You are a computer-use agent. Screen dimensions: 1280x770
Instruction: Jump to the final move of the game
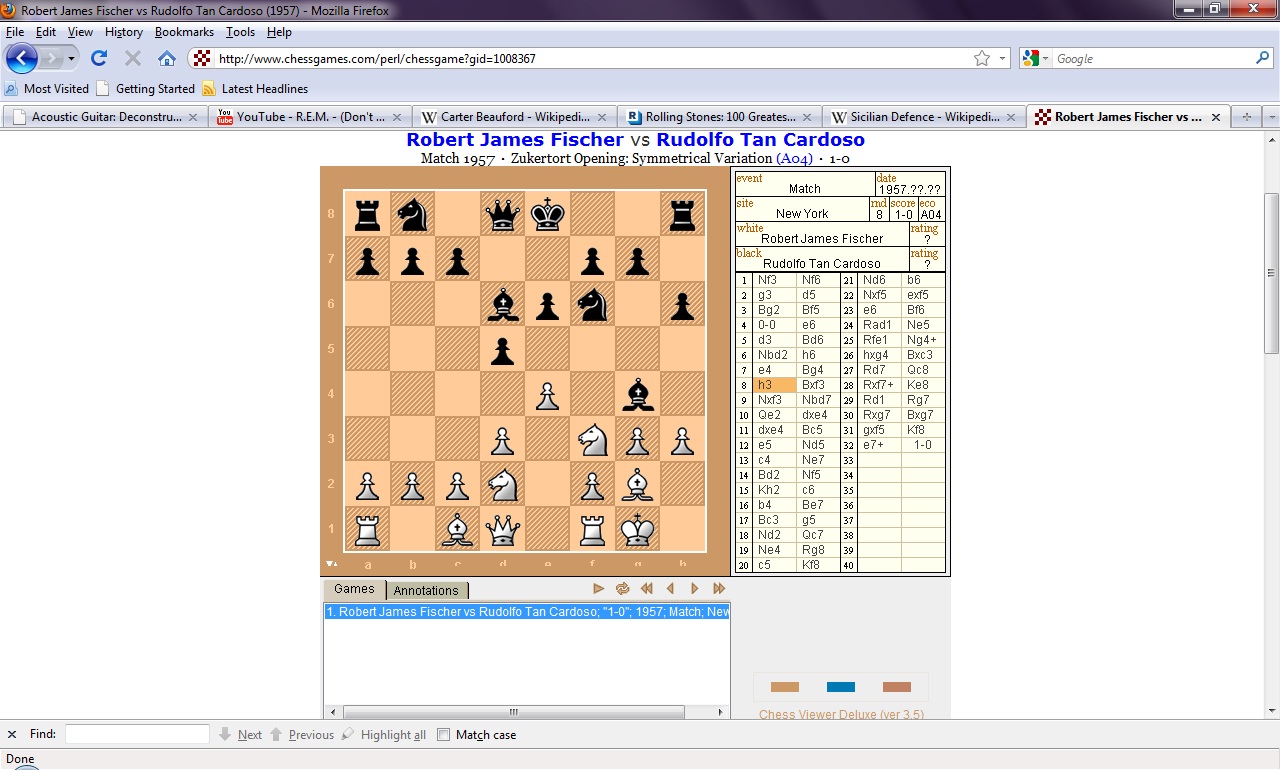click(718, 589)
